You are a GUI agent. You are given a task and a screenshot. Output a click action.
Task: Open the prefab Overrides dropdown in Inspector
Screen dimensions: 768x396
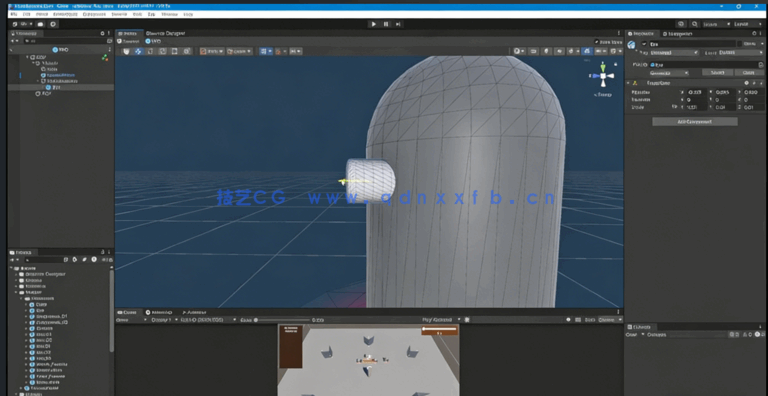pos(669,73)
